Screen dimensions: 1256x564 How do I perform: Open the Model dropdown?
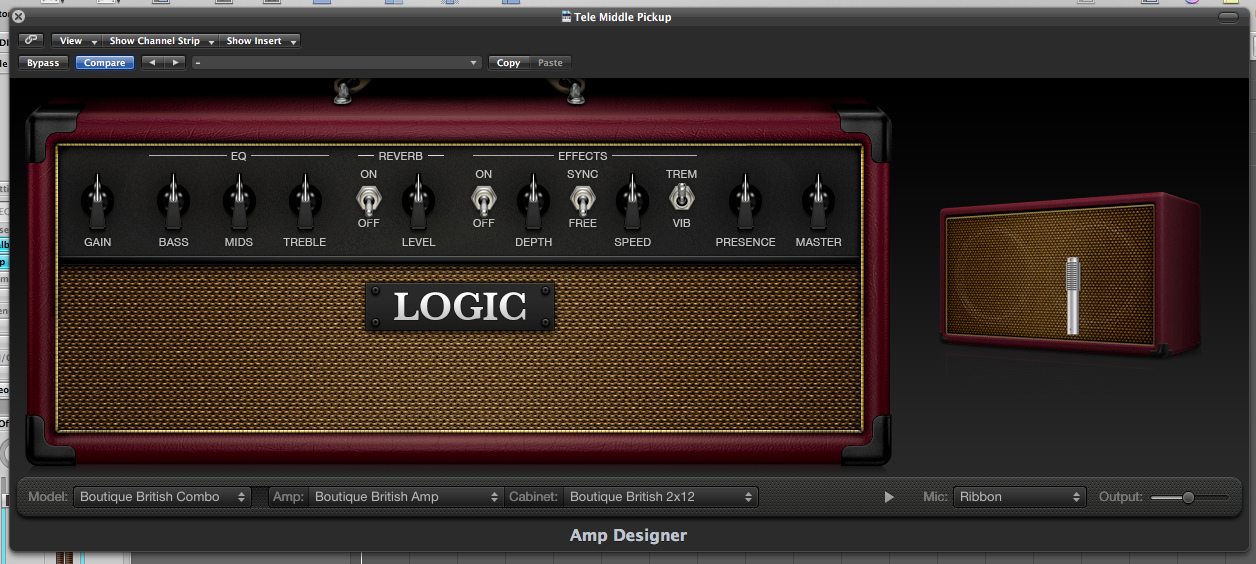pyautogui.click(x=162, y=497)
